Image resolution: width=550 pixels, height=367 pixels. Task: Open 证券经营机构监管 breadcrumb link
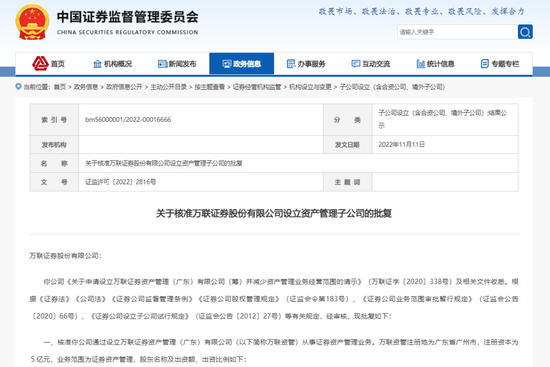click(x=257, y=87)
